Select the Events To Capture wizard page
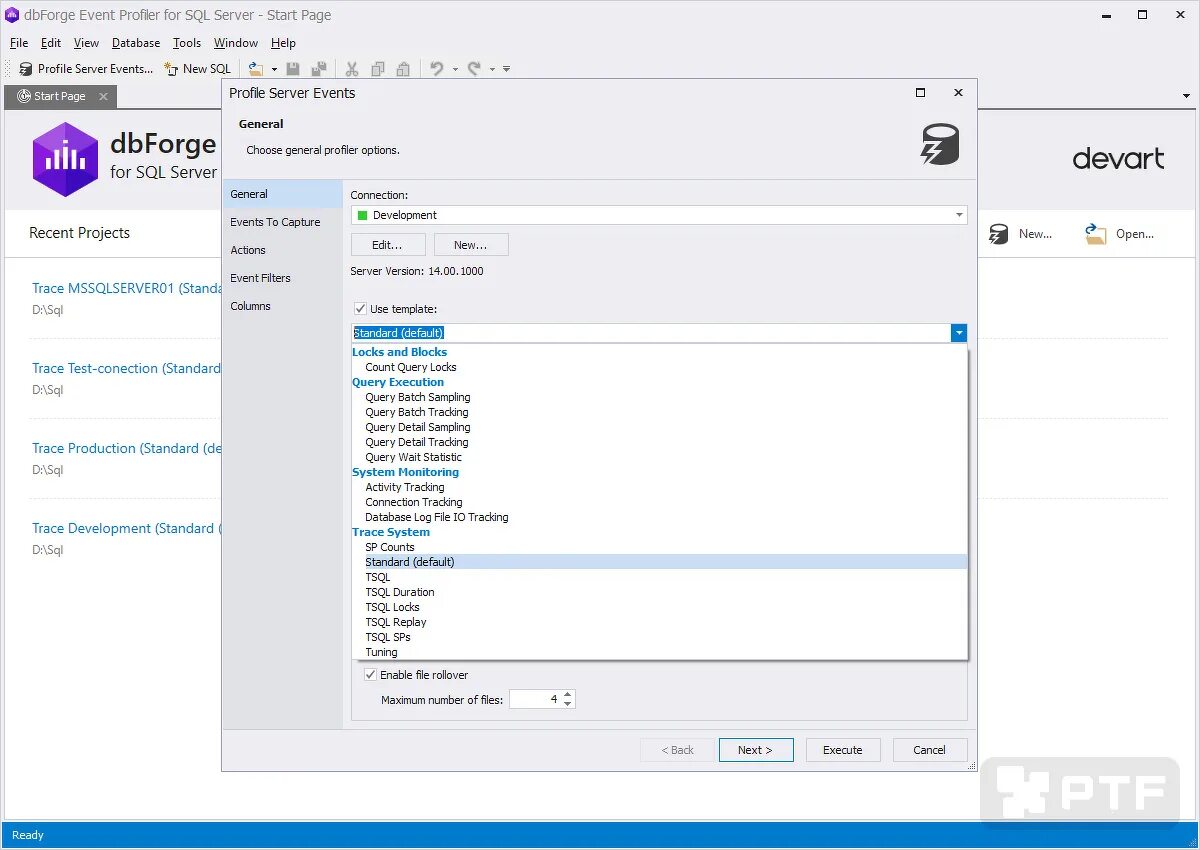Viewport: 1200px width, 850px height. 282,222
